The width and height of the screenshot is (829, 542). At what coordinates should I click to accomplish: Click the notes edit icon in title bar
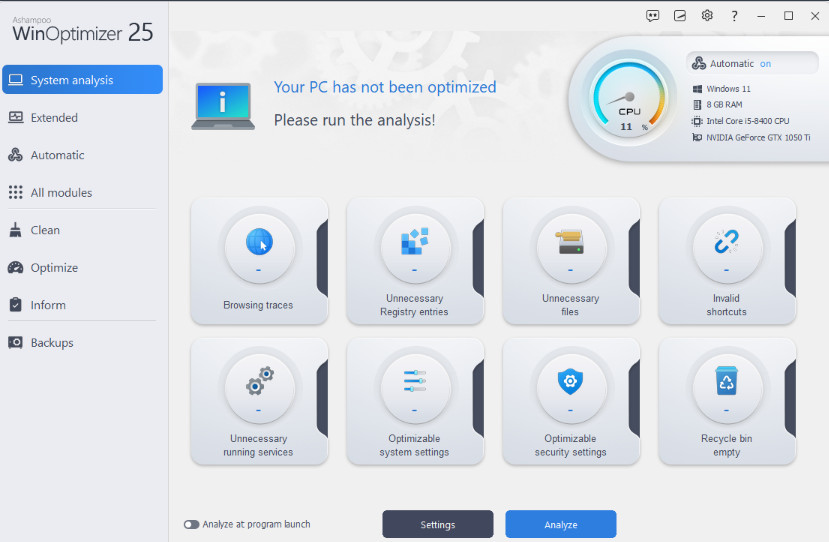coord(680,16)
